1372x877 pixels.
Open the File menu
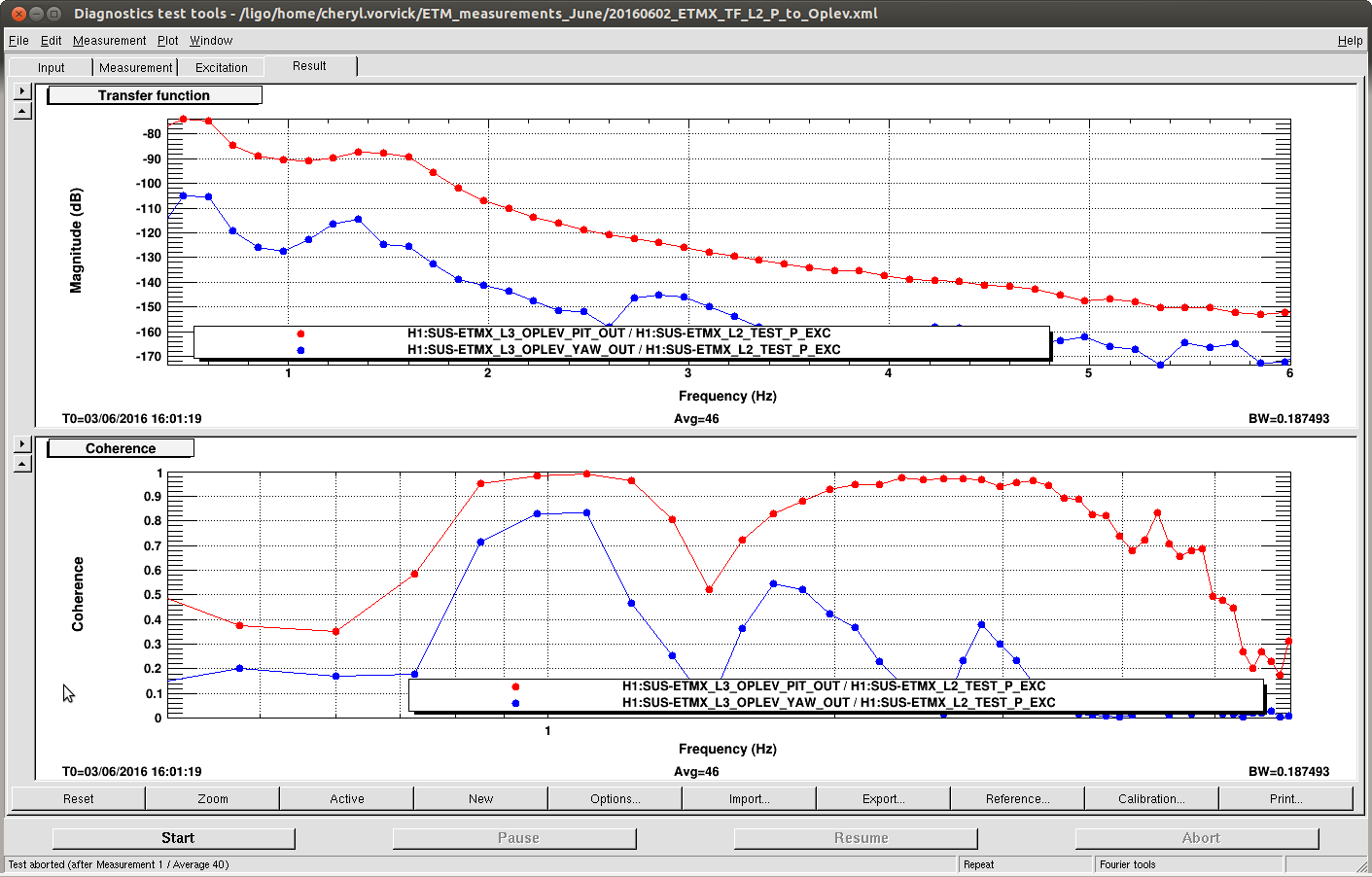click(18, 40)
